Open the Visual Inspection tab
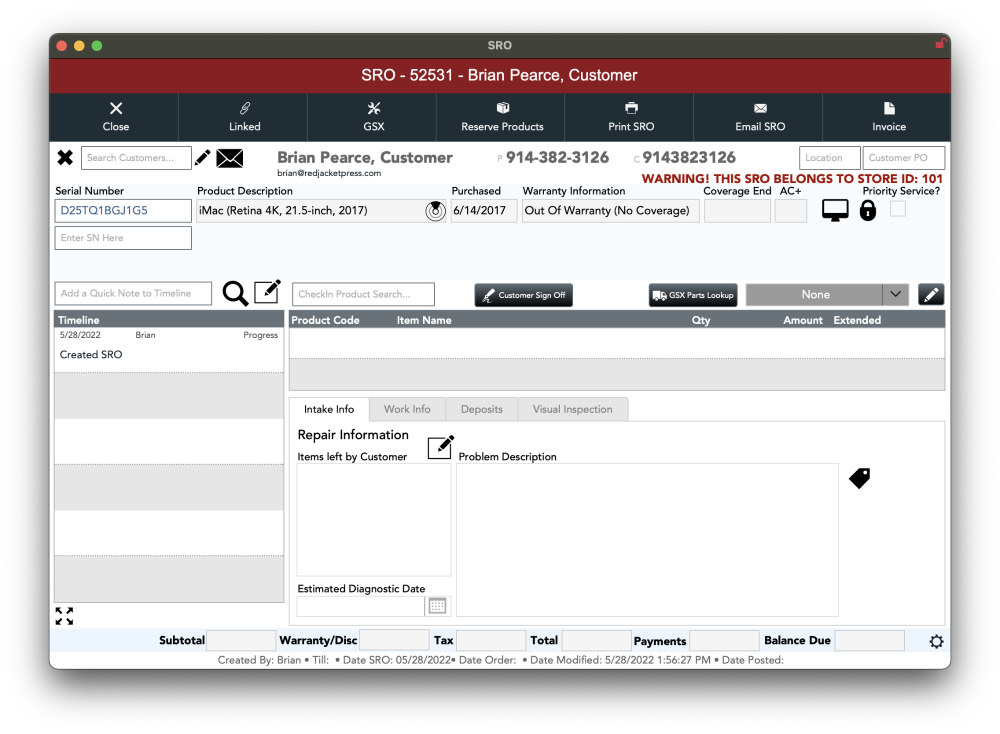Screen dimensions: 1000x734 [x=572, y=409]
